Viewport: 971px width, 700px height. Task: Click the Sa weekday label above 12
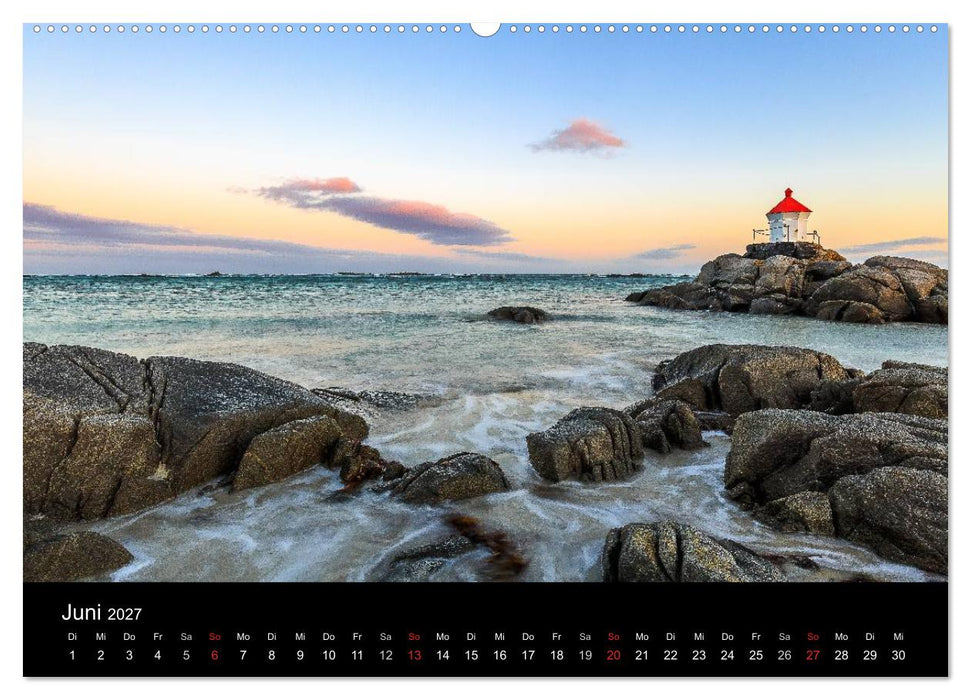click(386, 637)
